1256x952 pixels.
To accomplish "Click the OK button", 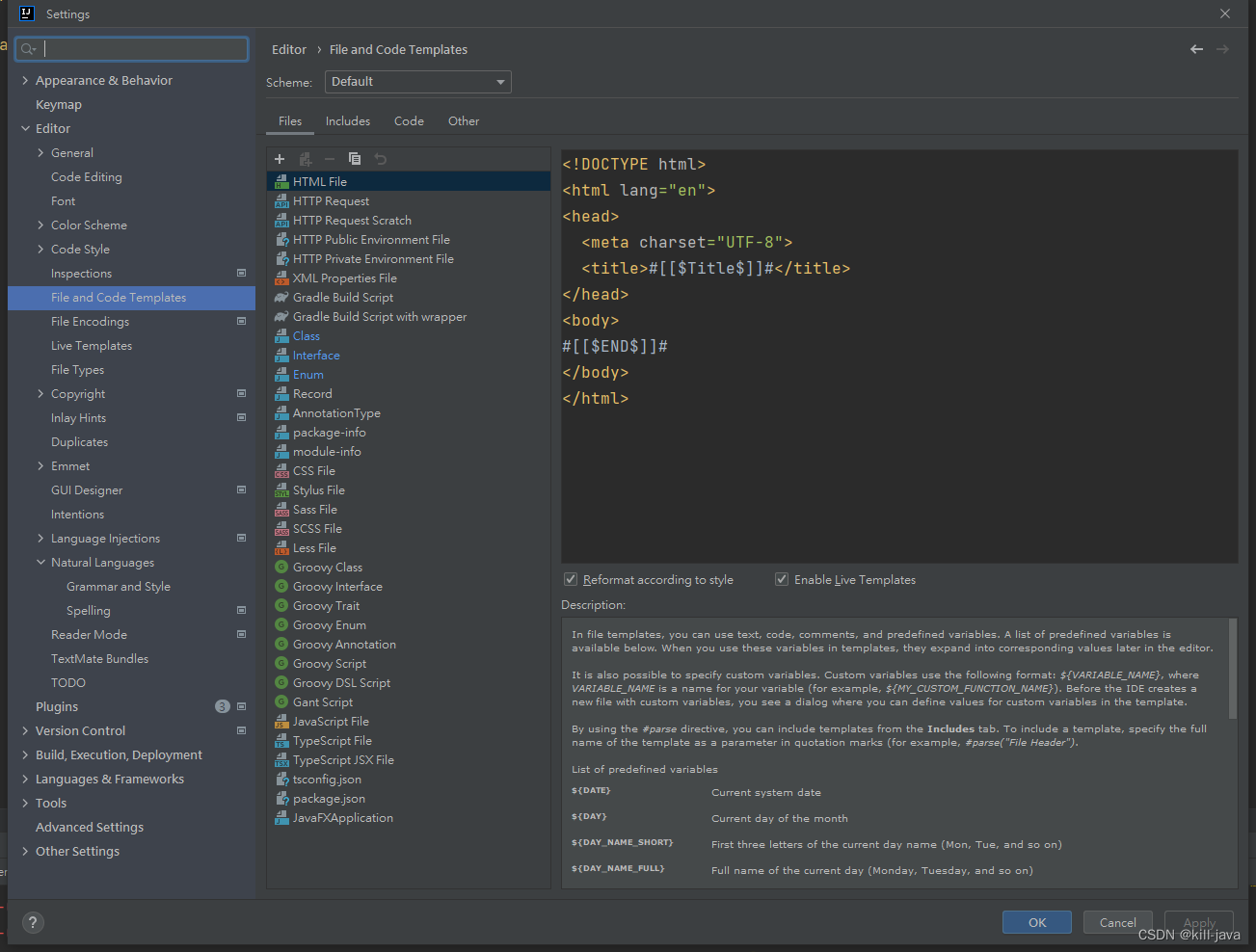I will pyautogui.click(x=1037, y=922).
